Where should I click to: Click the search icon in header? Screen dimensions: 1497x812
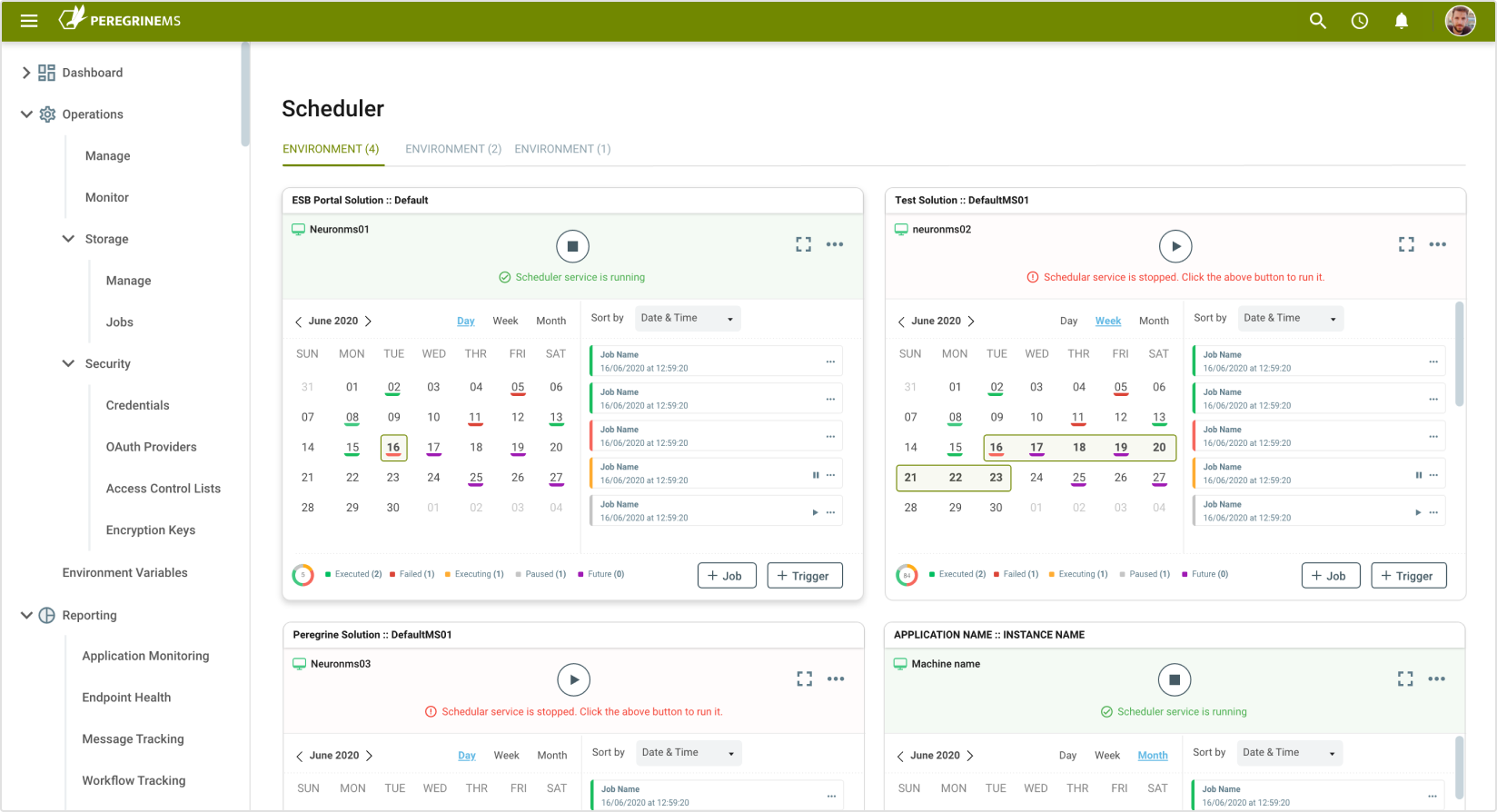1317,21
